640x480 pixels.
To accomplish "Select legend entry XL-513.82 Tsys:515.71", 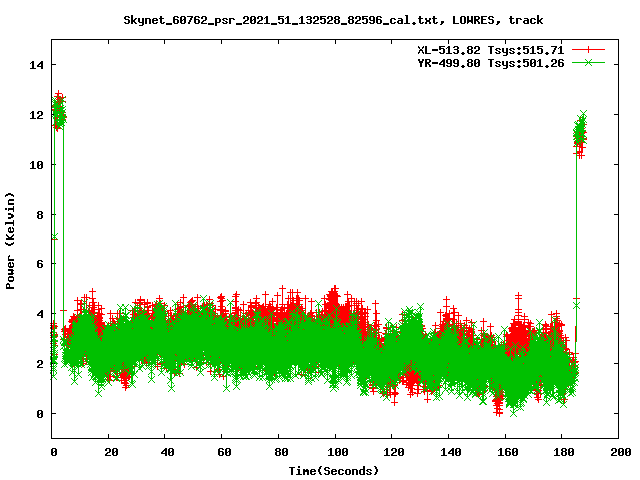I will coord(491,50).
